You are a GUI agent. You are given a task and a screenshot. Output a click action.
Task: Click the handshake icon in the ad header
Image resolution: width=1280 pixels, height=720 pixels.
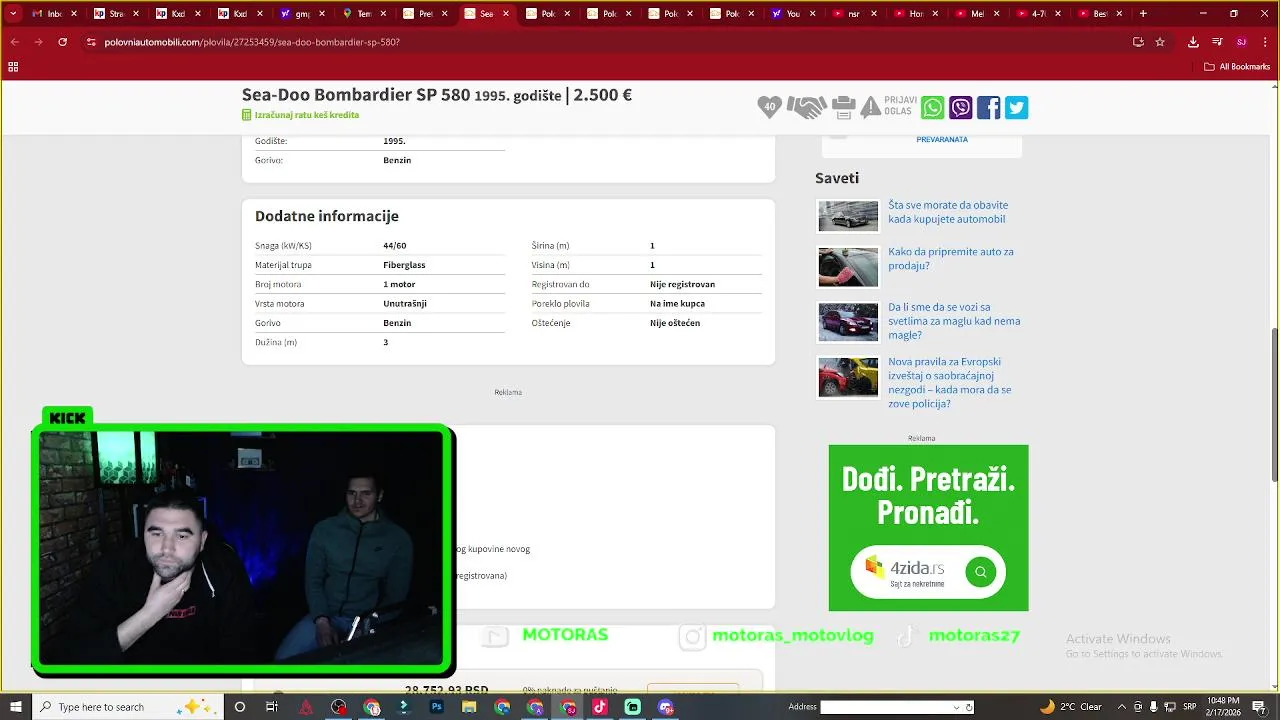[807, 107]
